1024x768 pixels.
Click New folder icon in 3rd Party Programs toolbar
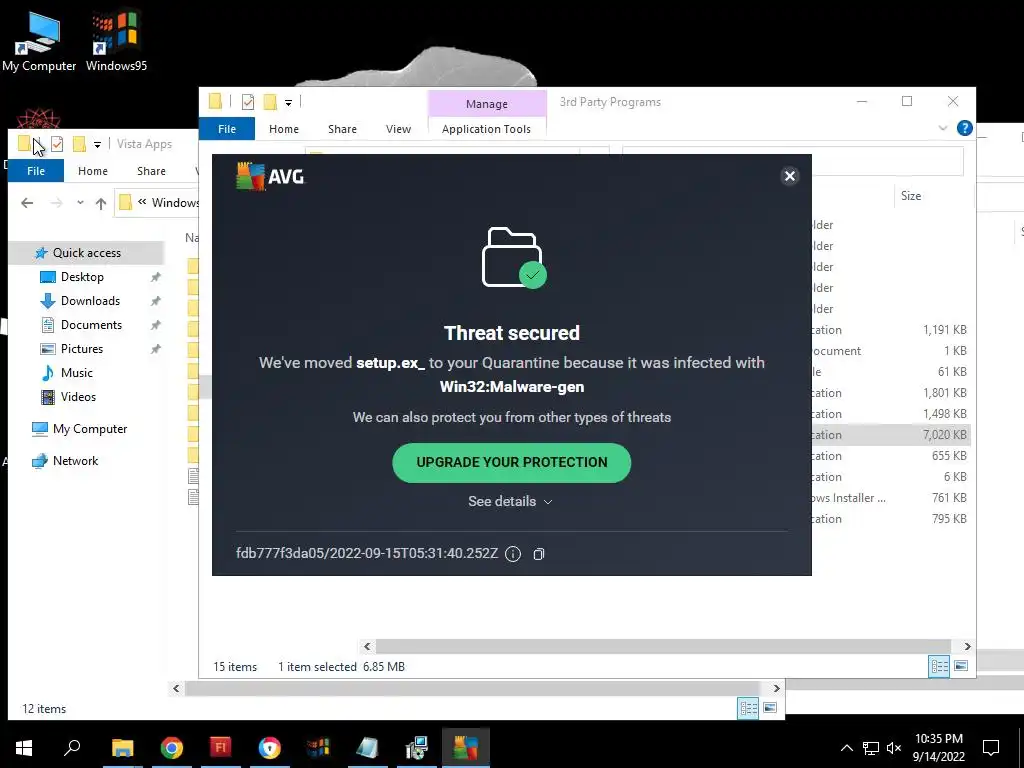pyautogui.click(x=270, y=102)
